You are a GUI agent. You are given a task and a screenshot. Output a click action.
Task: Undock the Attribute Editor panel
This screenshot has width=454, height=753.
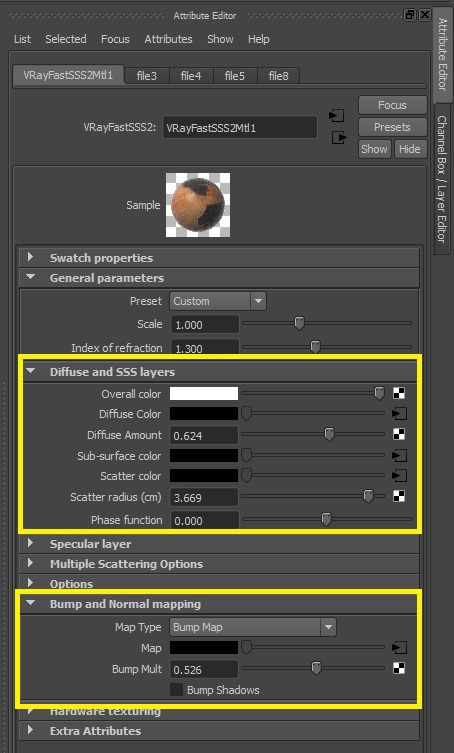click(x=410, y=15)
